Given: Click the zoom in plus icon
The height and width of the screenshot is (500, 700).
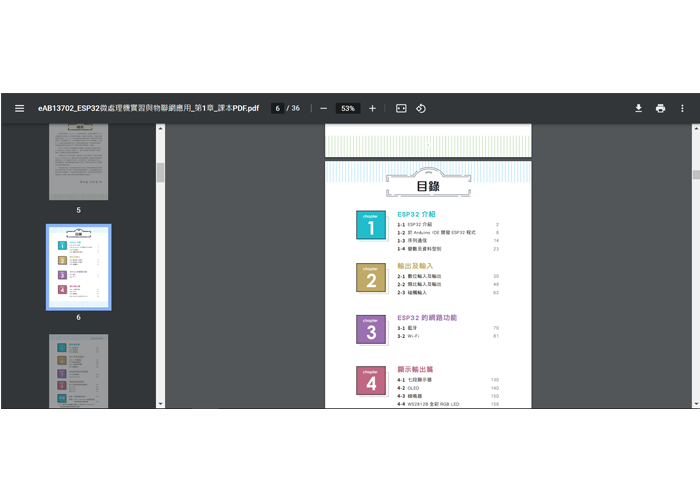Looking at the screenshot, I should click(x=373, y=108).
